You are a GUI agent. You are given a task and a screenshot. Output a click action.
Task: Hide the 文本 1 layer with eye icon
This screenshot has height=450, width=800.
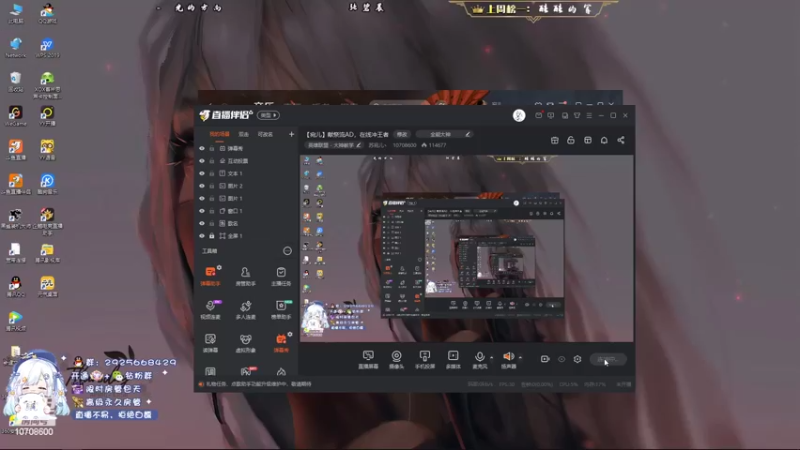202,173
